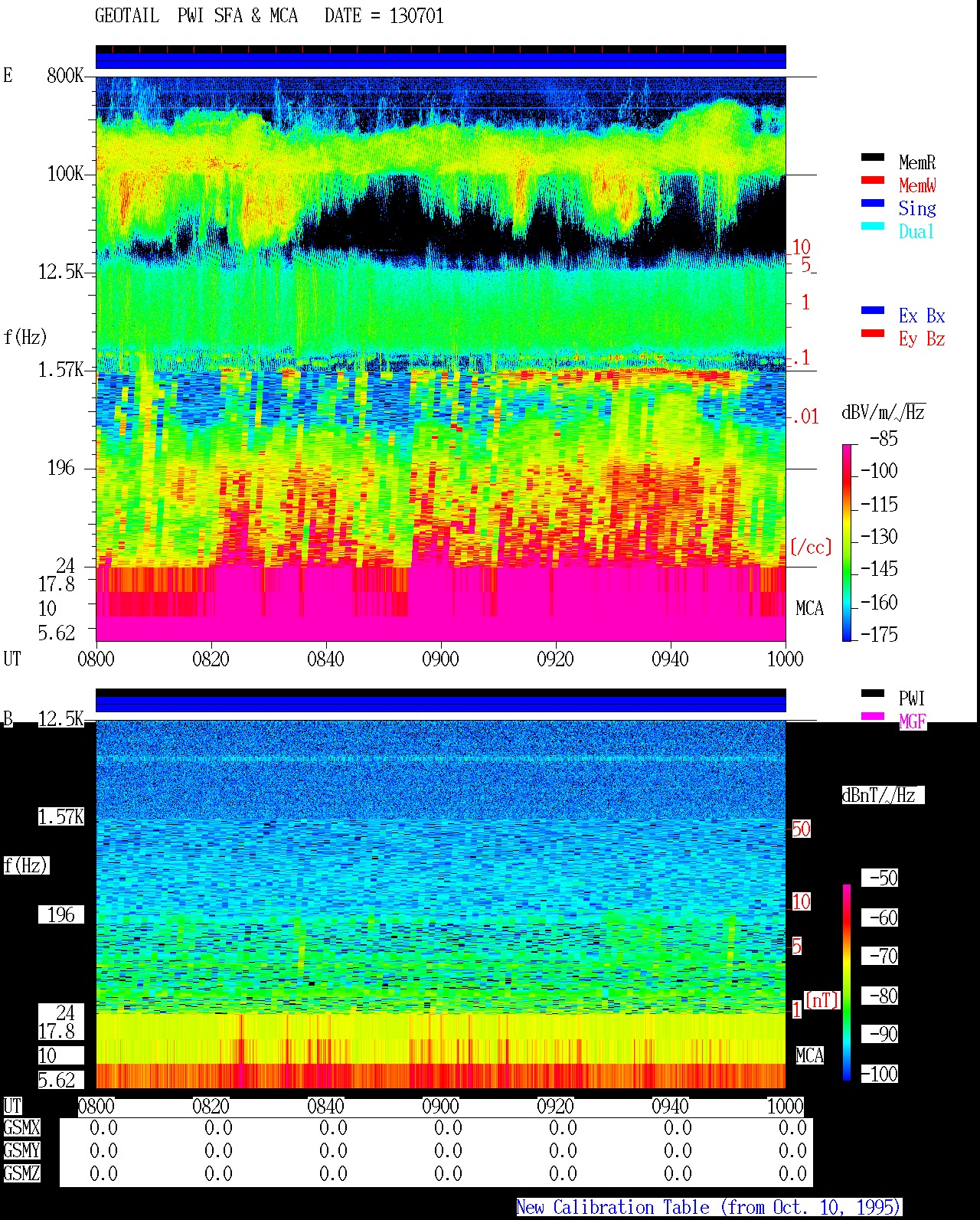Click the 0900 UT tick under electric spectrogram
Image resolution: width=980 pixels, height=1220 pixels.
click(x=440, y=659)
